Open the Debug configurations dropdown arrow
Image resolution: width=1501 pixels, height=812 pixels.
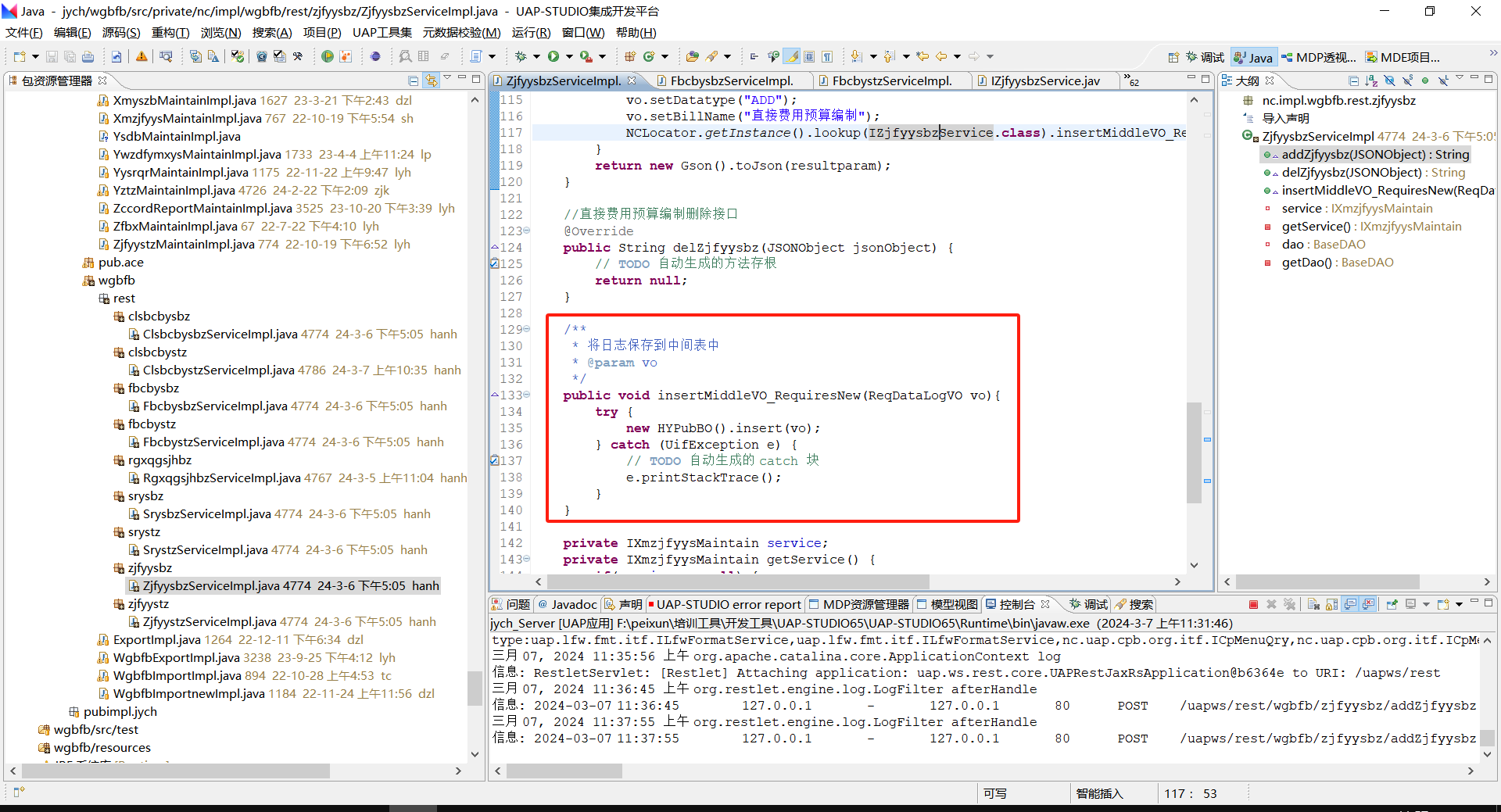(x=536, y=56)
